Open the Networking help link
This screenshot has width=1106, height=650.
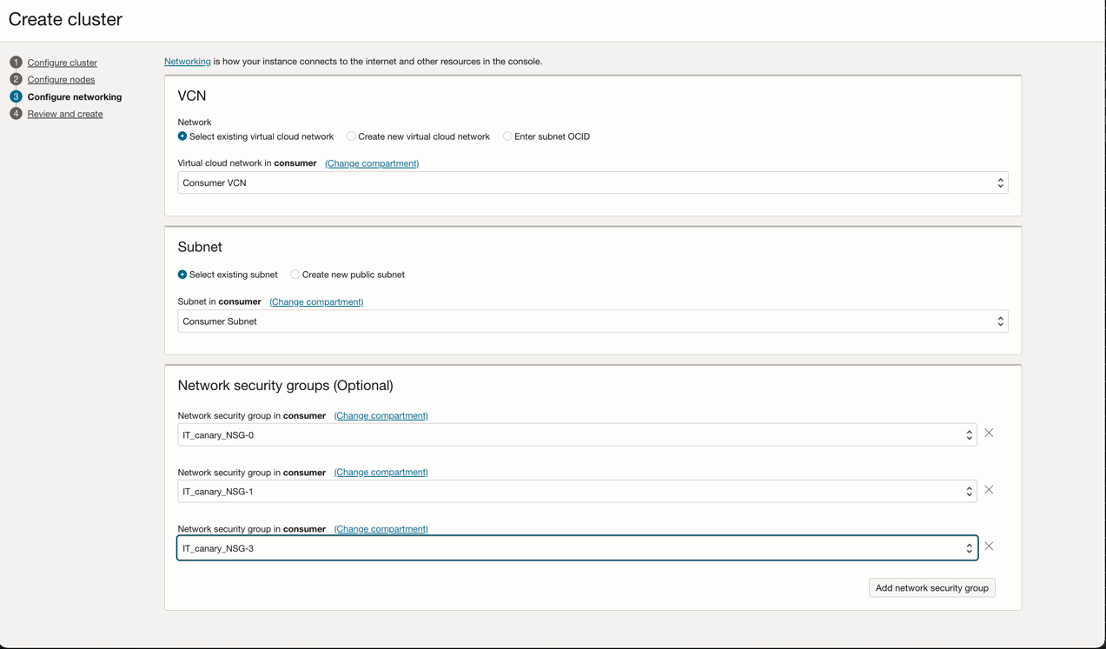point(187,60)
